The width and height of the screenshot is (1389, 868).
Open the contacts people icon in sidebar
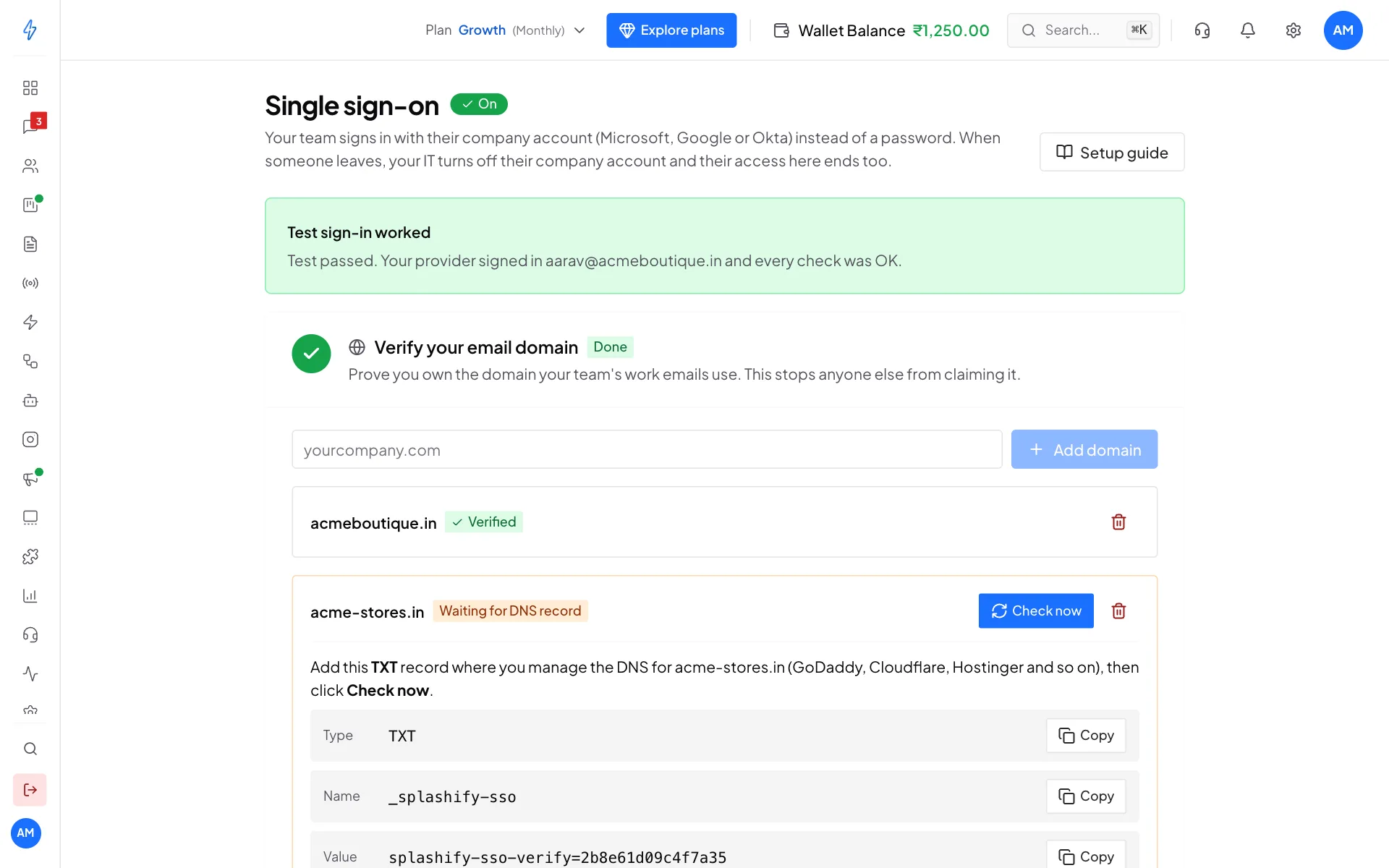(x=30, y=166)
